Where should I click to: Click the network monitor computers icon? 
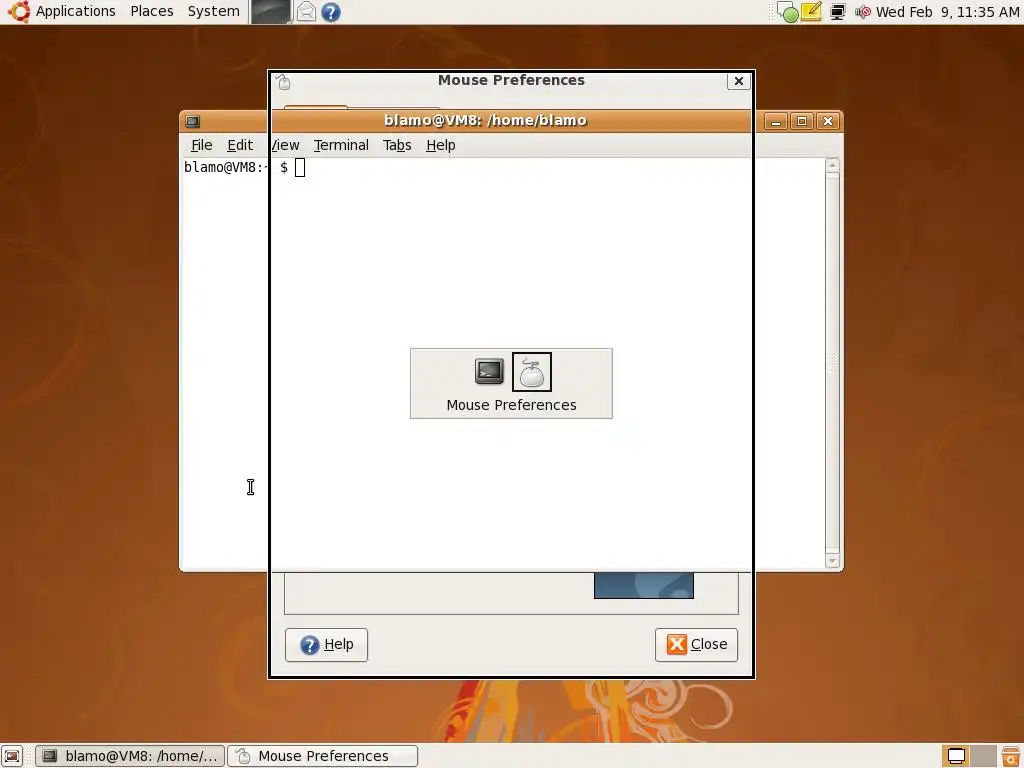pyautogui.click(x=837, y=12)
